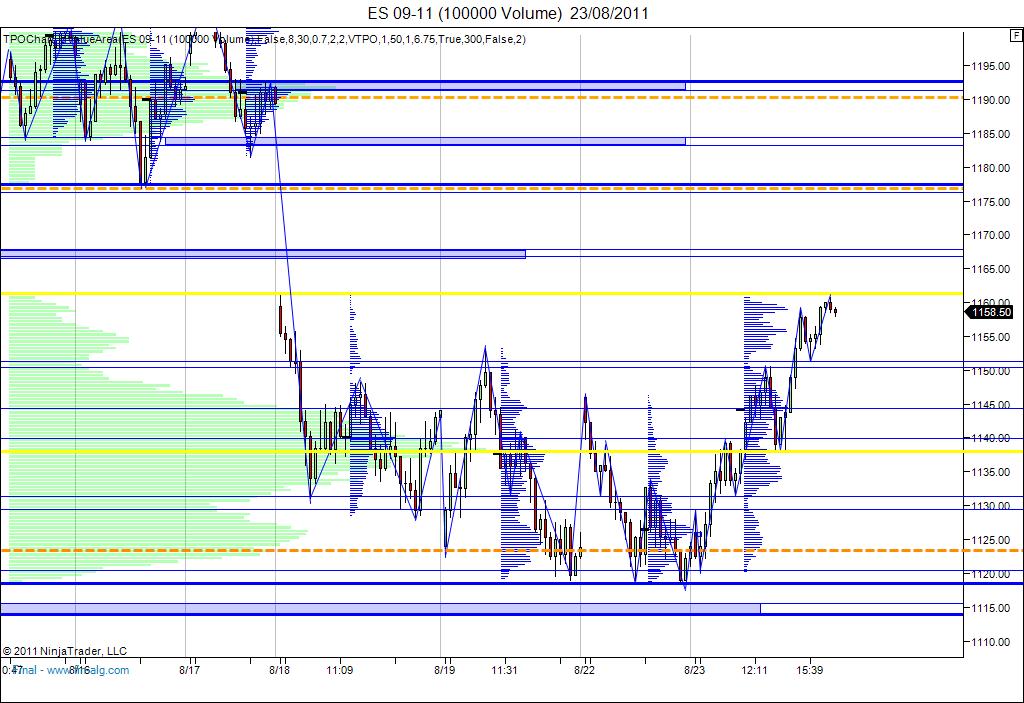This screenshot has height=703, width=1024.
Task: Click the 8/23 date on time axis
Action: tap(695, 670)
